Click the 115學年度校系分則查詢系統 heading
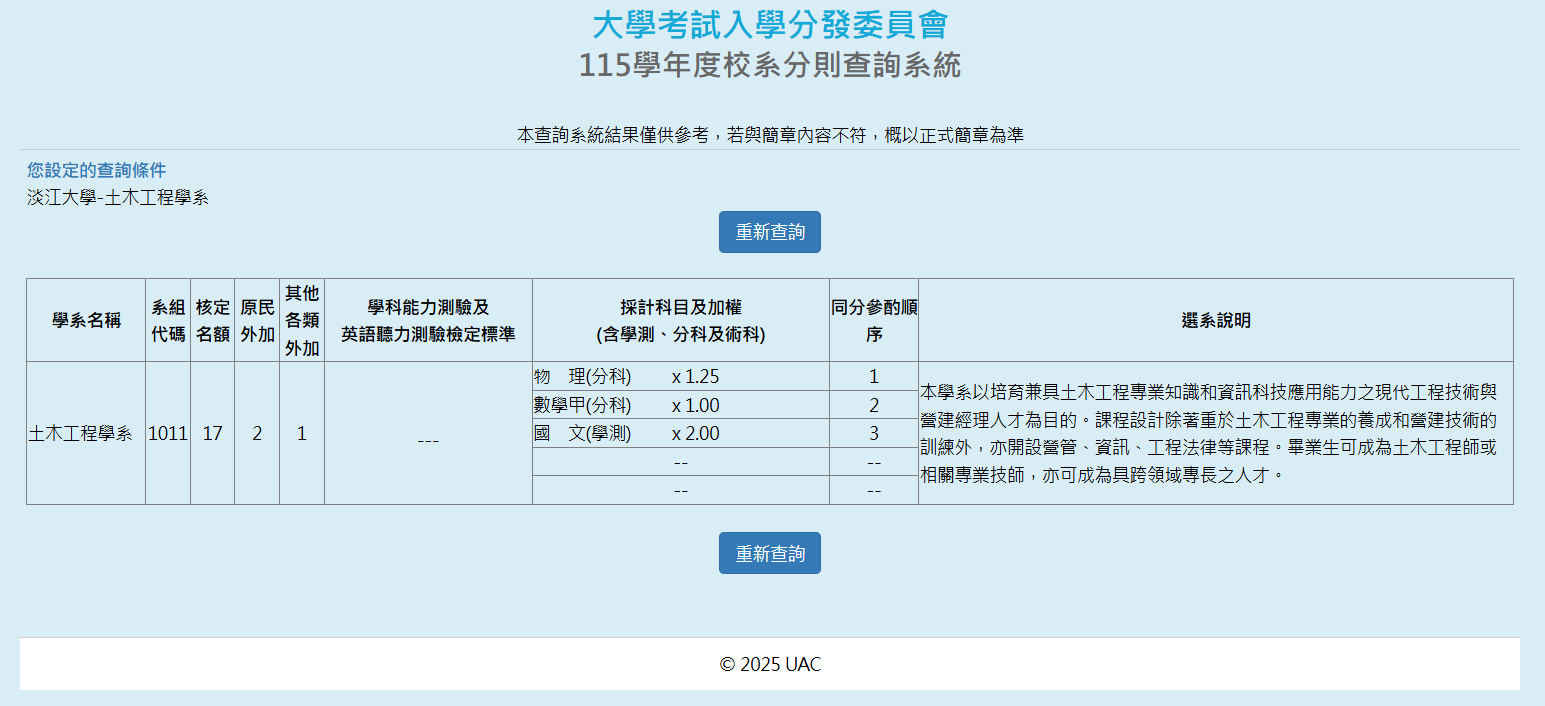1545x706 pixels. coord(770,65)
